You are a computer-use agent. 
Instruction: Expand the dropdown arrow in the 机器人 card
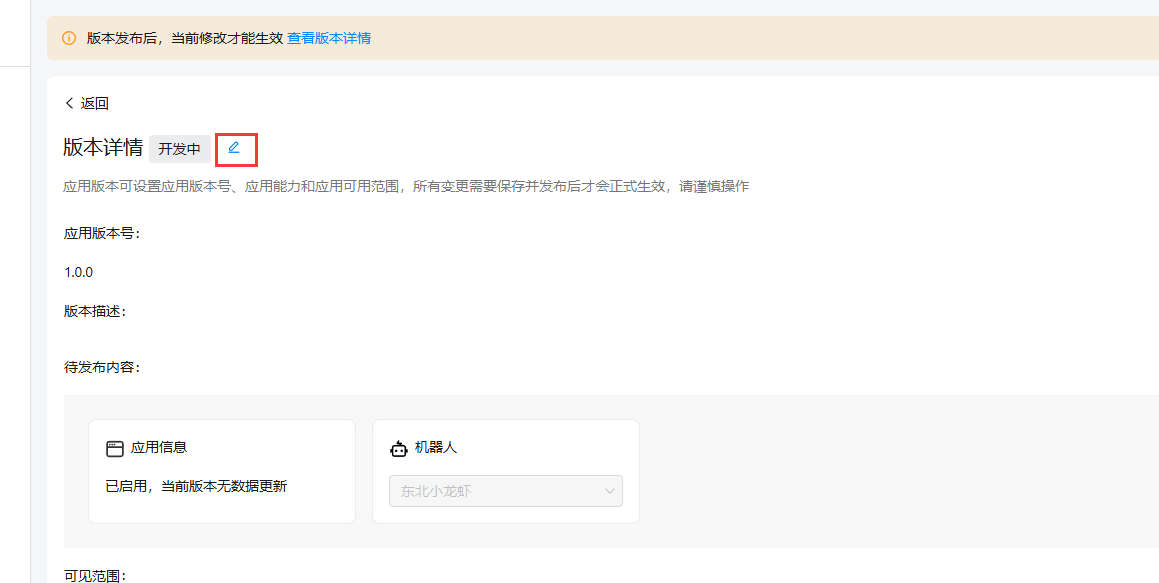point(609,491)
